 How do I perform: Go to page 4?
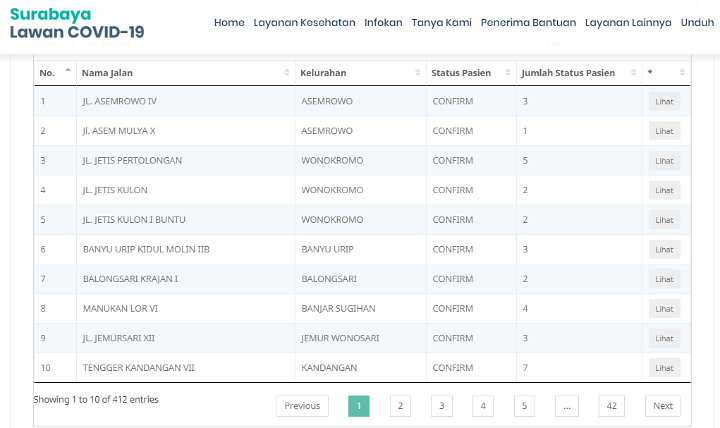pos(483,406)
